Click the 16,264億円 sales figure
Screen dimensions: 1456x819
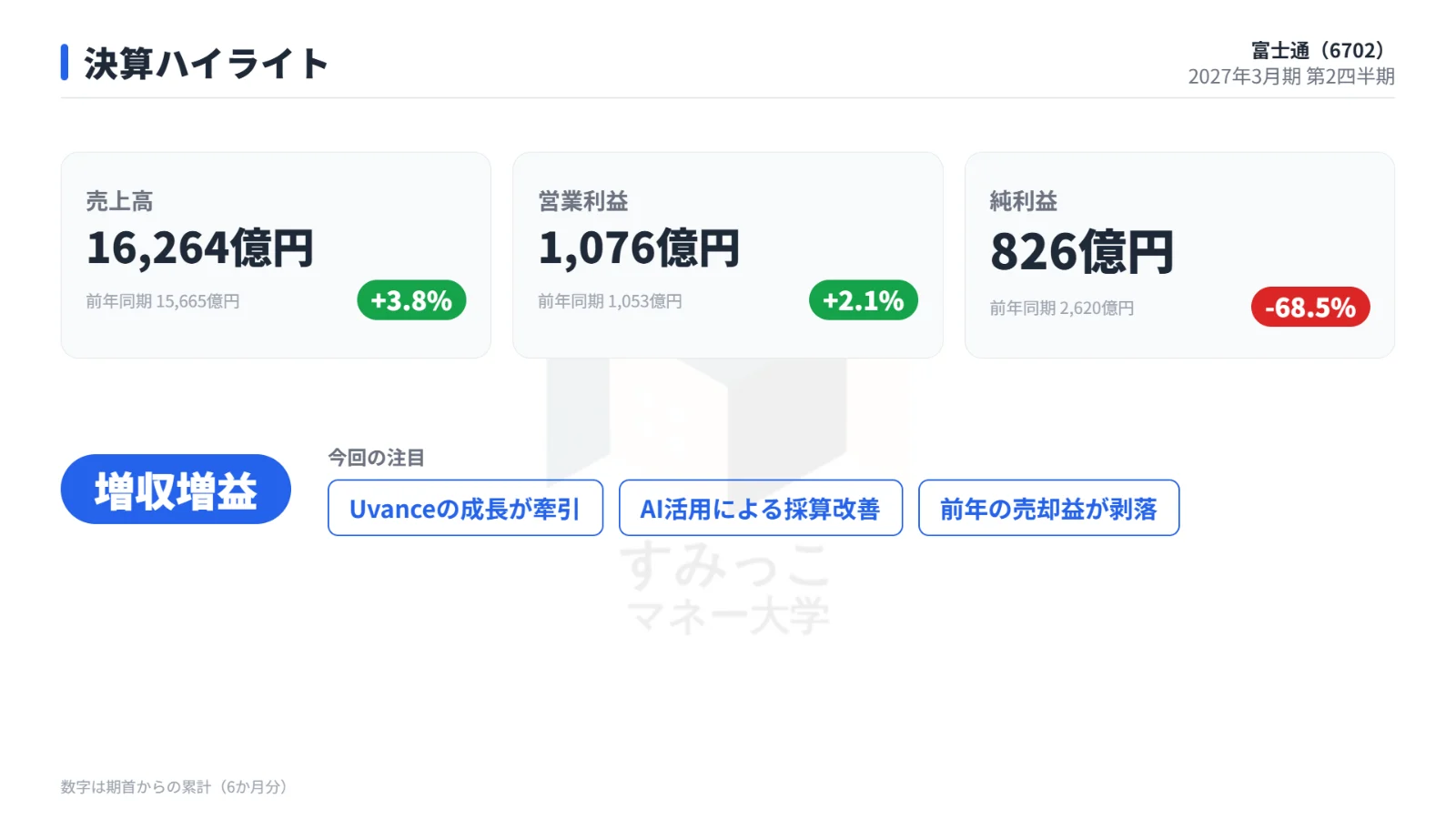[200, 248]
